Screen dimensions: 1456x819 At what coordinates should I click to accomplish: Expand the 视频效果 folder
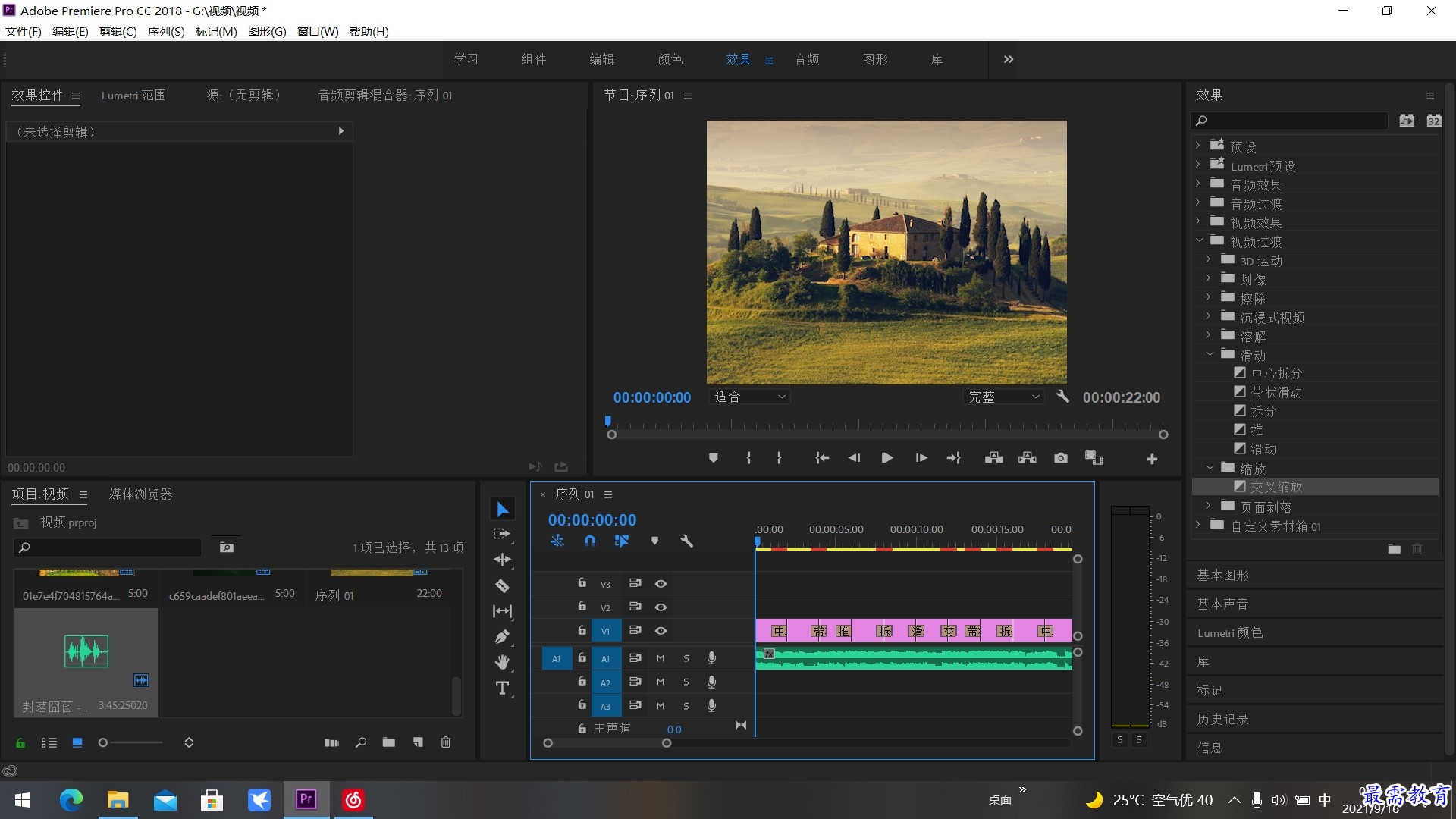coord(1197,221)
